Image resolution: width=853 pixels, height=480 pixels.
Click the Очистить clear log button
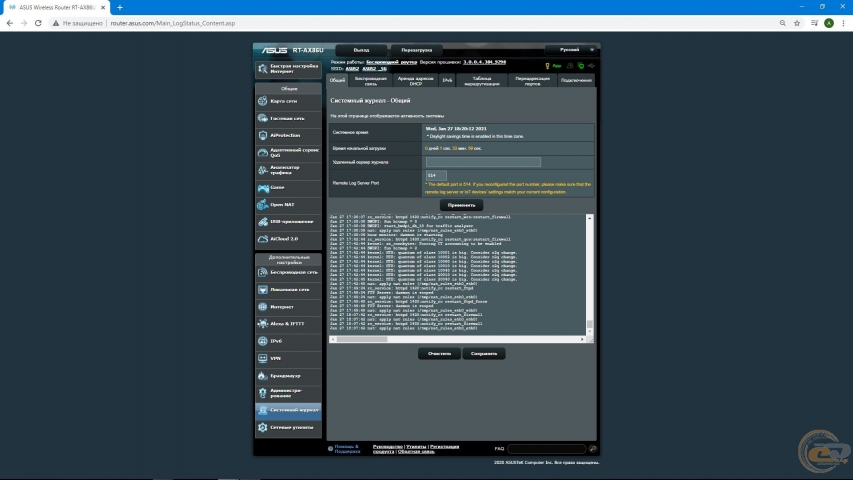pos(440,354)
